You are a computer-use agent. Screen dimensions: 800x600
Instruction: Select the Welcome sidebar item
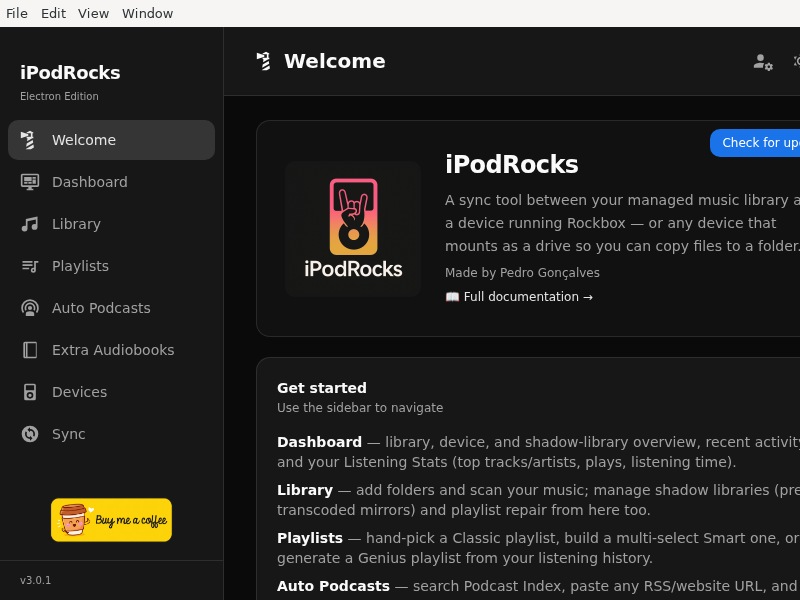click(111, 140)
